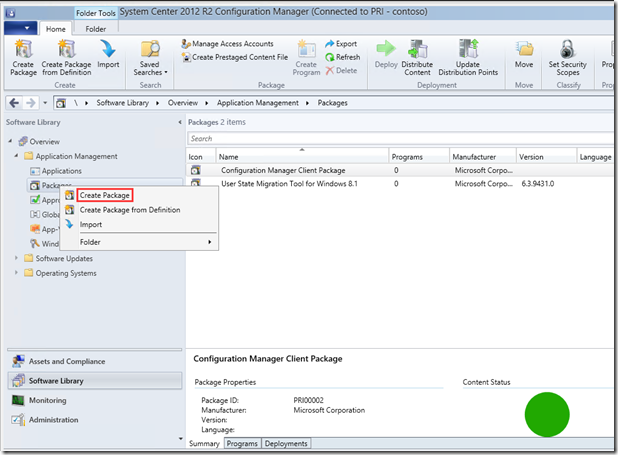Switch to the Home ribbon tab
Viewport: 618px width, 455px height.
[56, 29]
